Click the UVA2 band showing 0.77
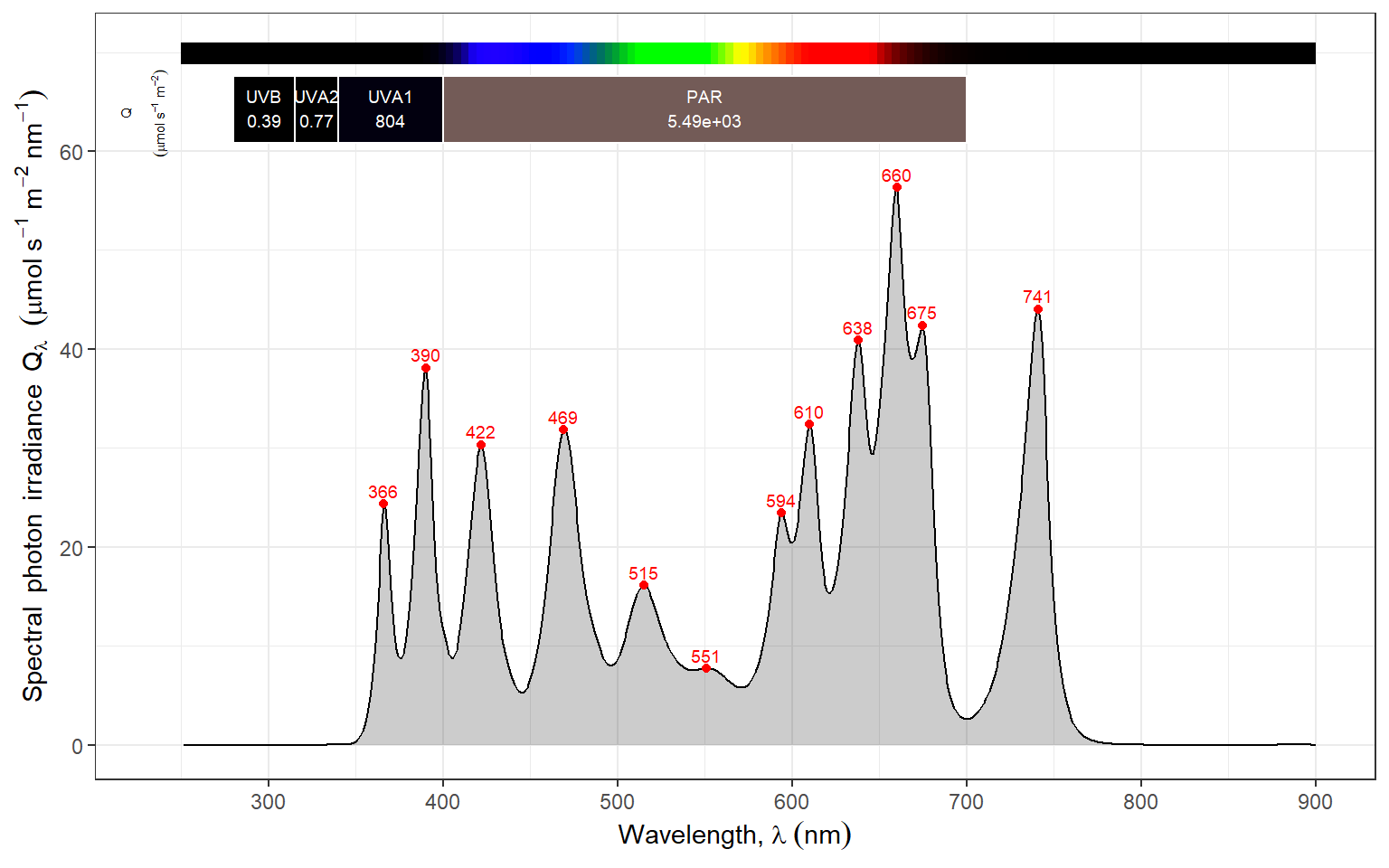The height and width of the screenshot is (868, 1389). click(x=316, y=109)
